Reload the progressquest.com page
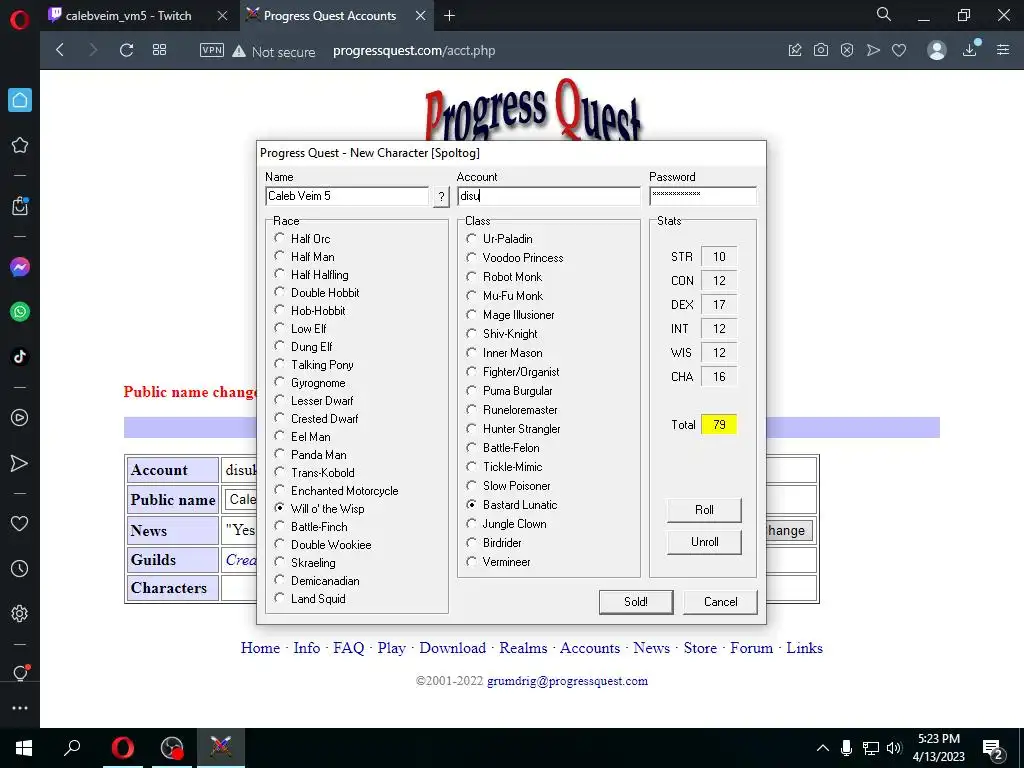The image size is (1024, 768). tap(127, 50)
